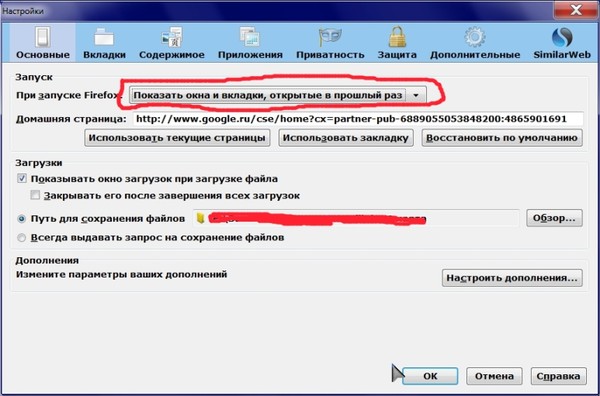Viewport: 600px width, 396px height.
Task: Enable Закрывать его после завершения всех загрузок
Action: tap(35, 196)
